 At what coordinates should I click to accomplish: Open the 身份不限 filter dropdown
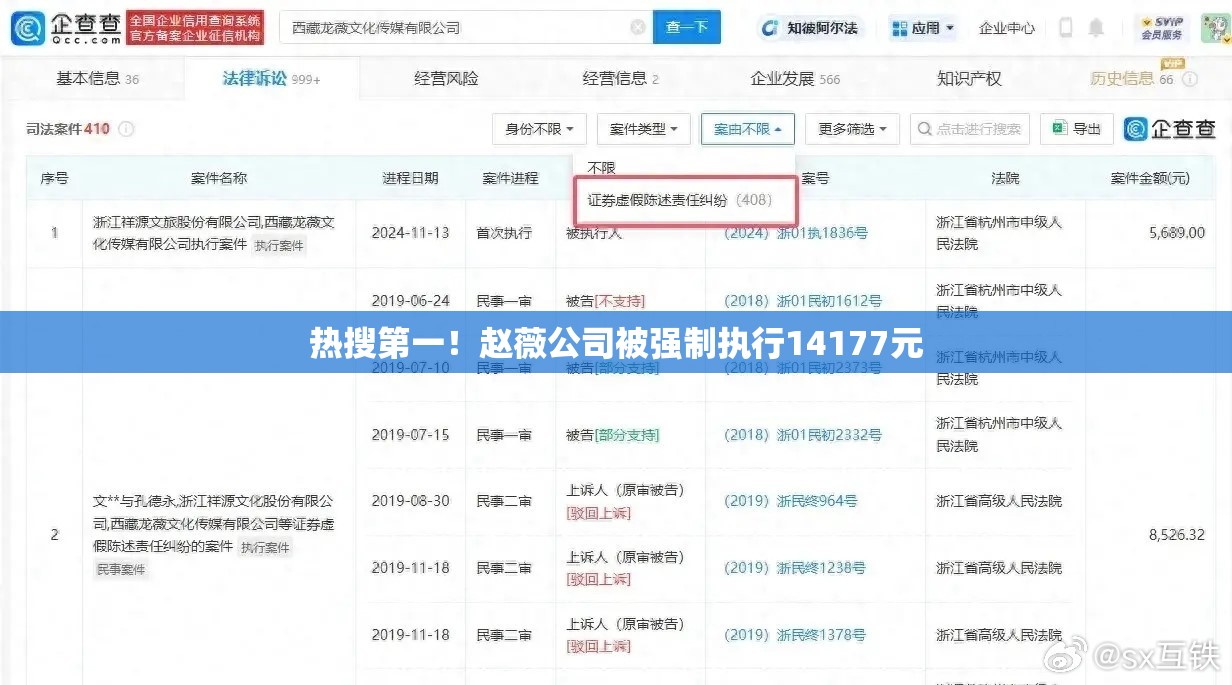click(539, 129)
